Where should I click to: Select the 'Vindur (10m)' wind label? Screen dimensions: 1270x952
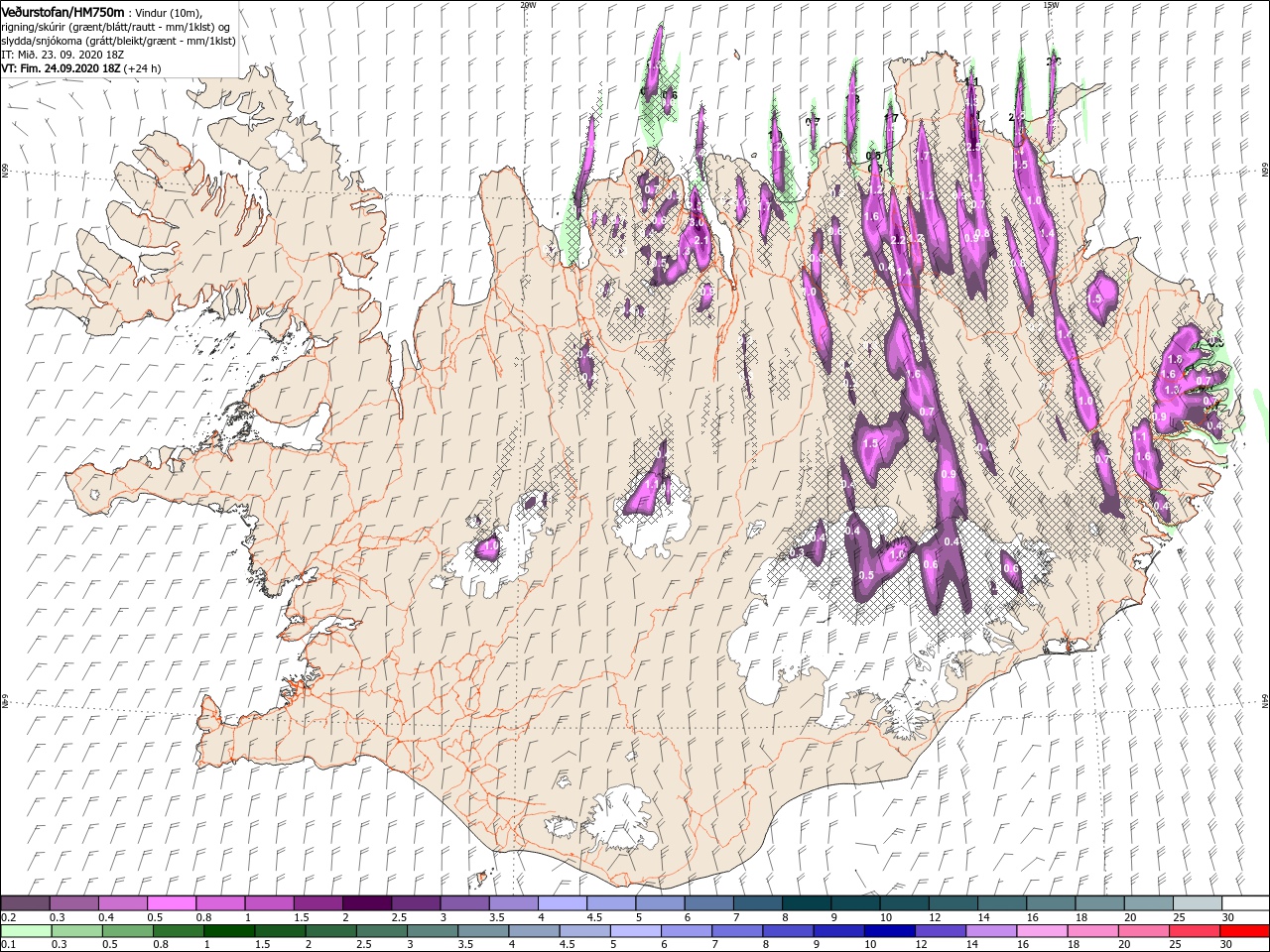click(x=167, y=12)
